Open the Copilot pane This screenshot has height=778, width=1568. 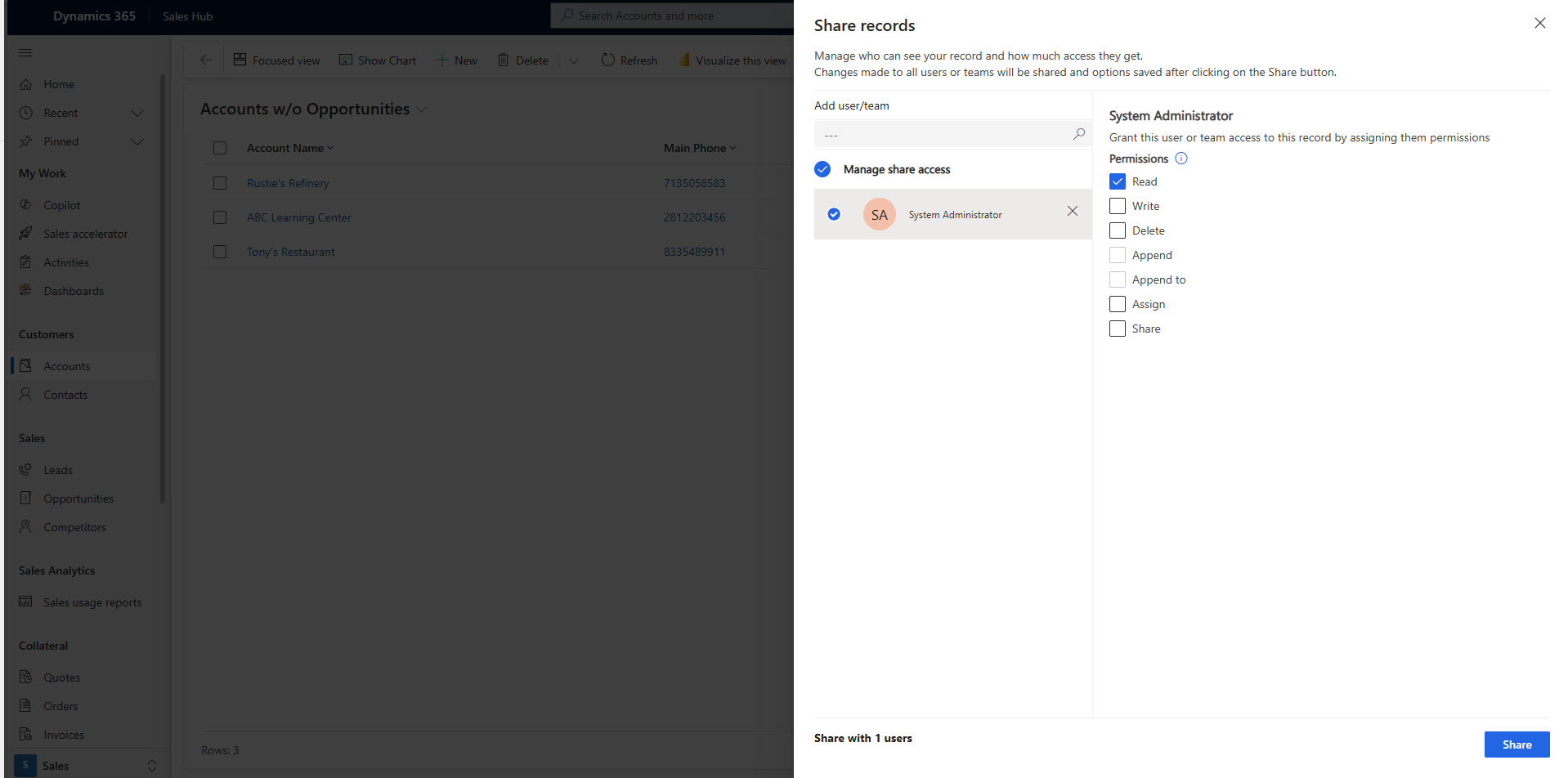[61, 204]
